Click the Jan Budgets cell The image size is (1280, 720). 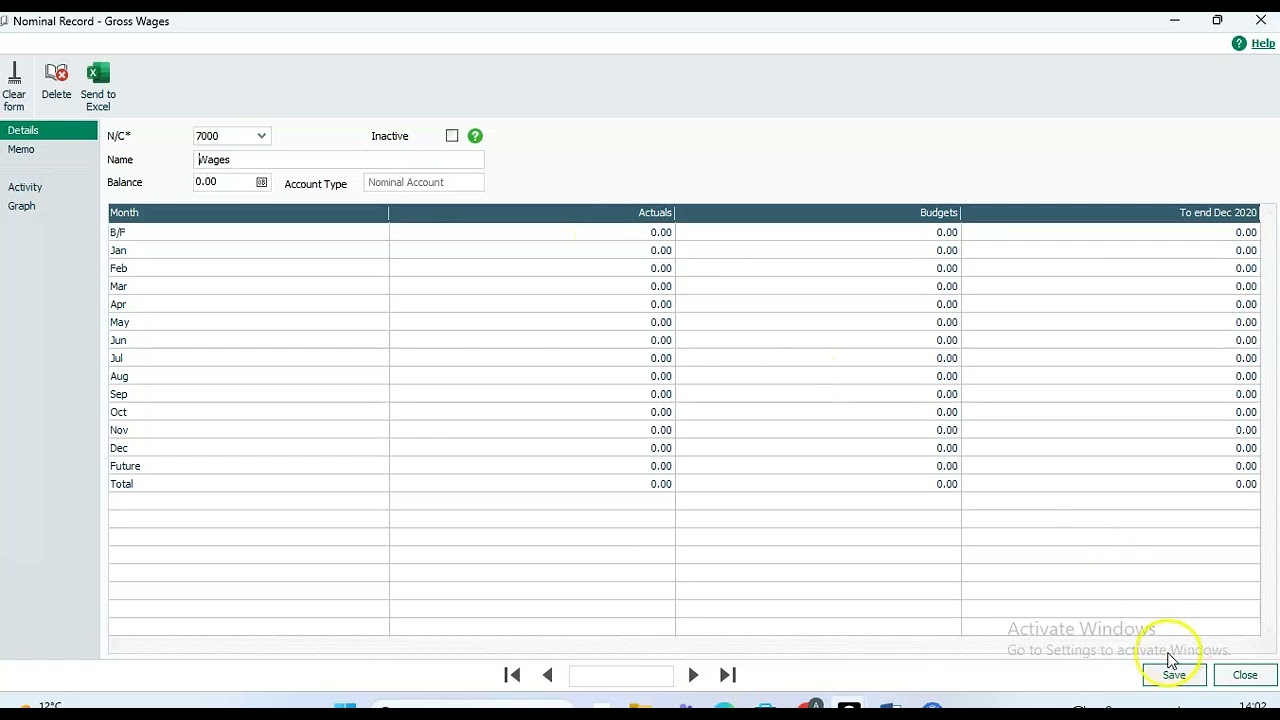[818, 250]
